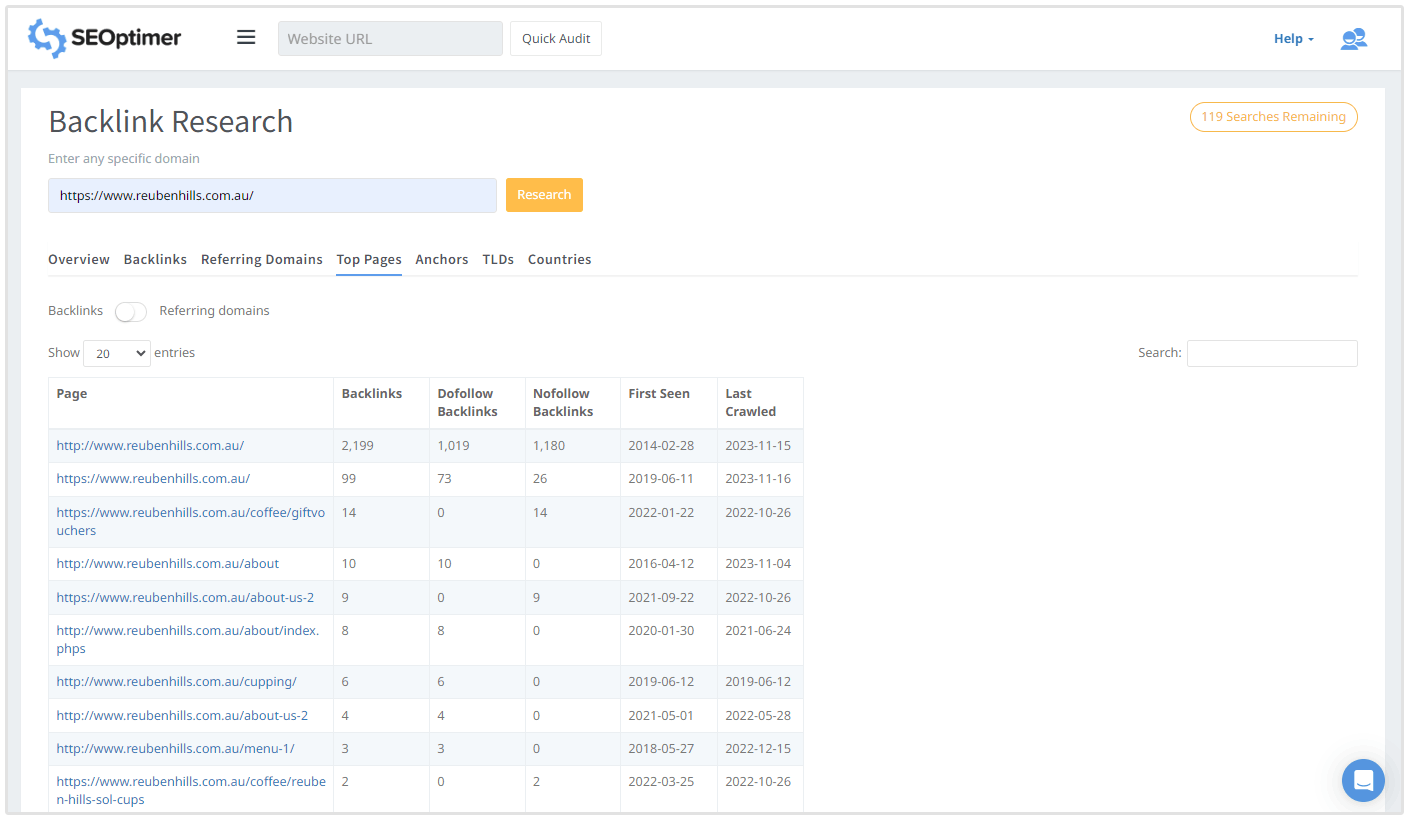Click the table Search input box

[1271, 353]
